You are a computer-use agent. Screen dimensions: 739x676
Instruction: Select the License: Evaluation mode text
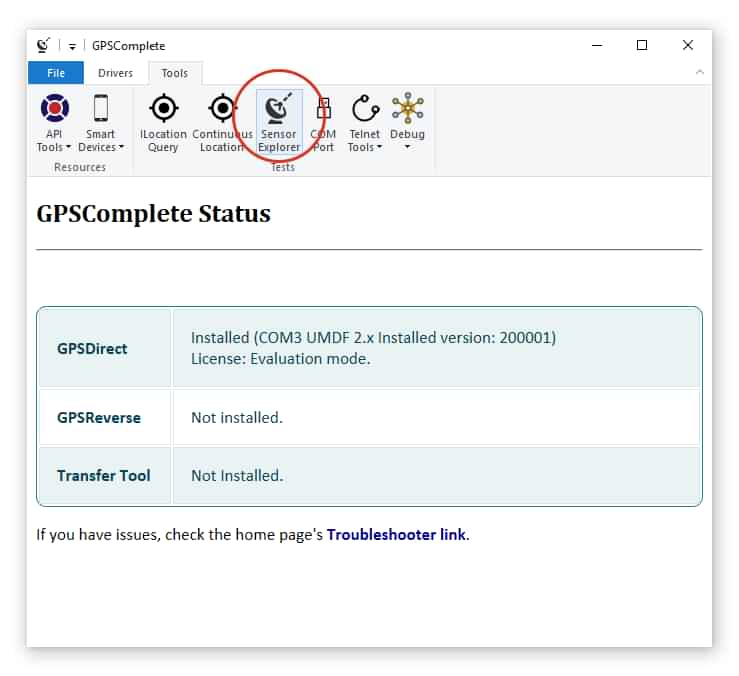click(280, 359)
